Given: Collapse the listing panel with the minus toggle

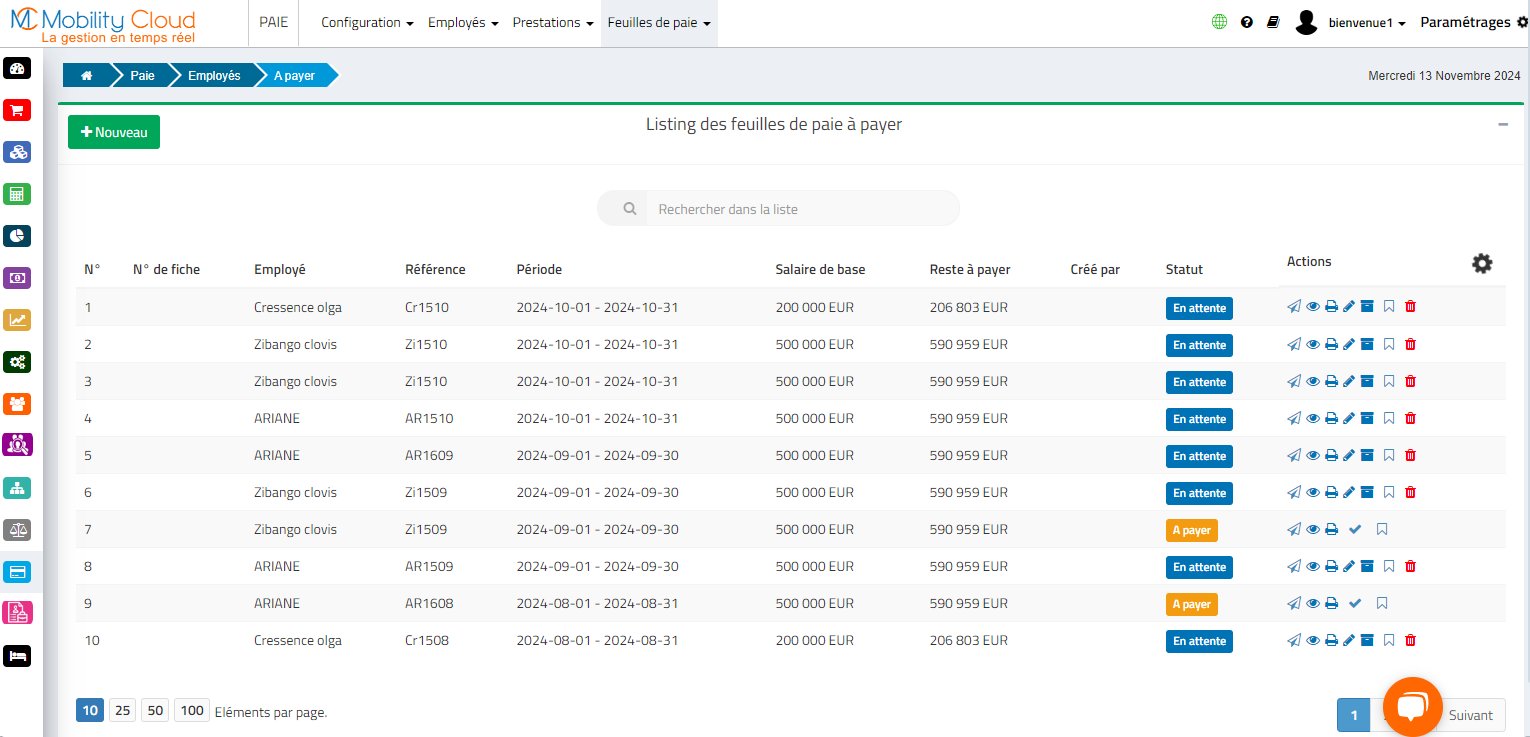Looking at the screenshot, I should point(1502,124).
